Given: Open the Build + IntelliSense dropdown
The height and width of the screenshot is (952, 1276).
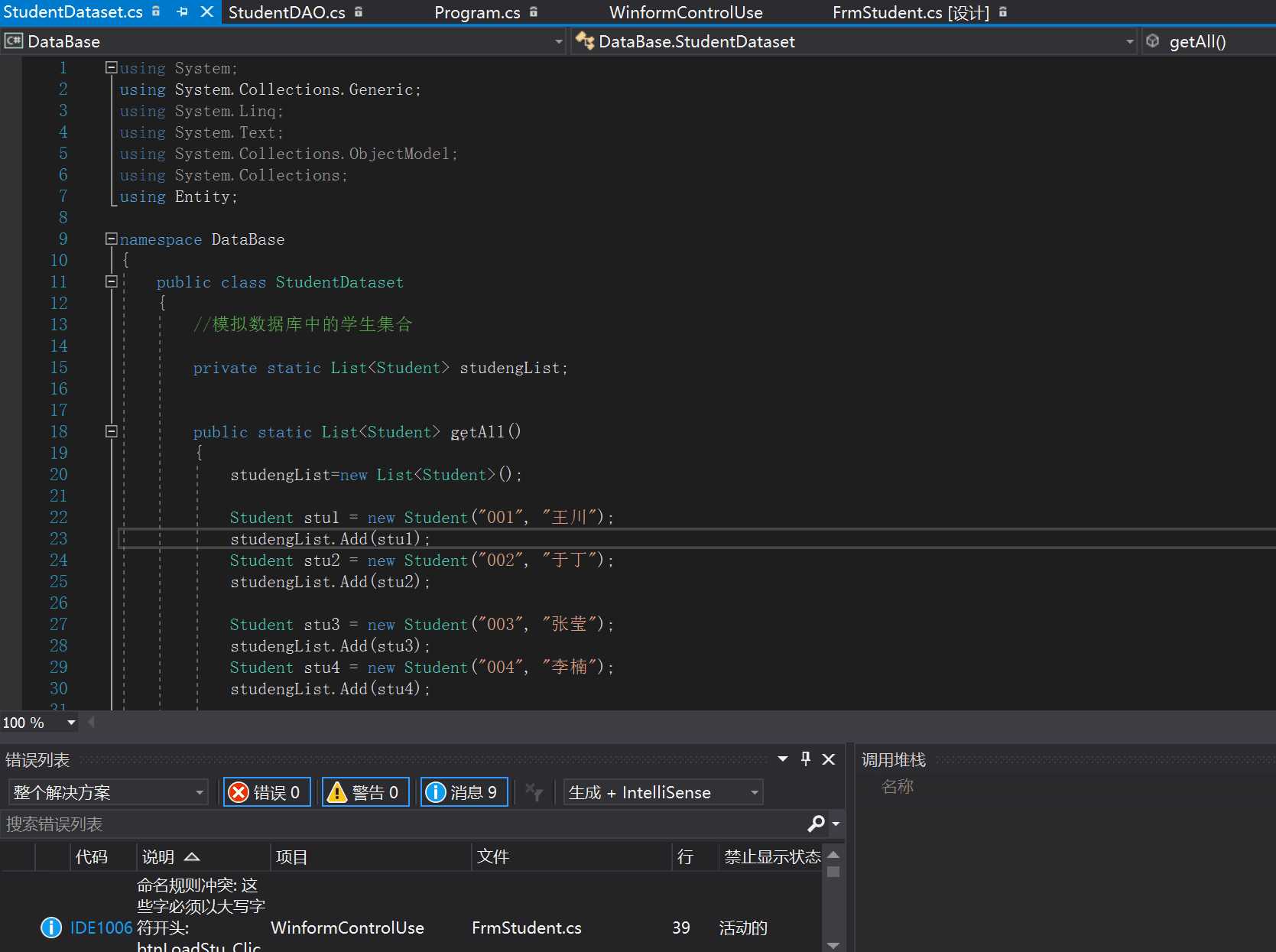Looking at the screenshot, I should pos(663,792).
